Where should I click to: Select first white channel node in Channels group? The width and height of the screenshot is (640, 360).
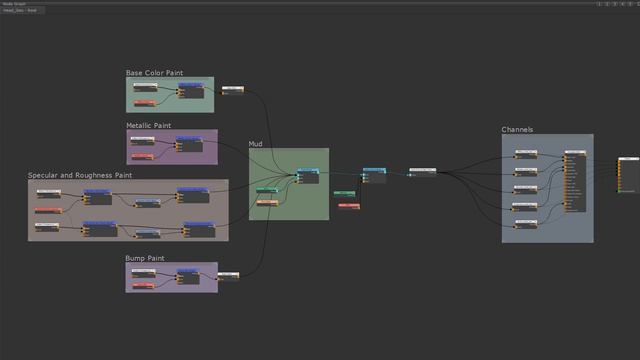tap(526, 154)
